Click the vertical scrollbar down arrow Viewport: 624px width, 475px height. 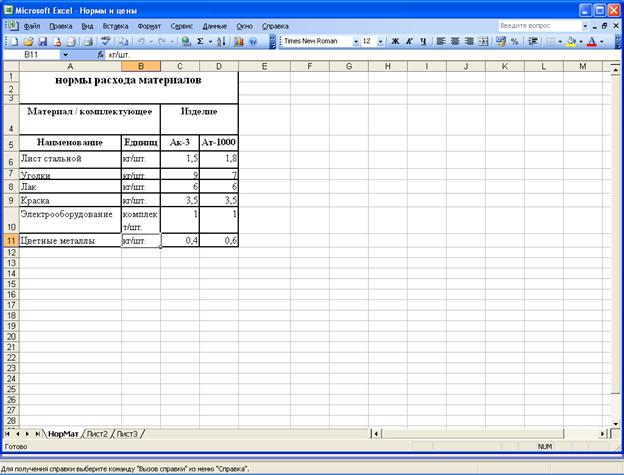coord(616,424)
